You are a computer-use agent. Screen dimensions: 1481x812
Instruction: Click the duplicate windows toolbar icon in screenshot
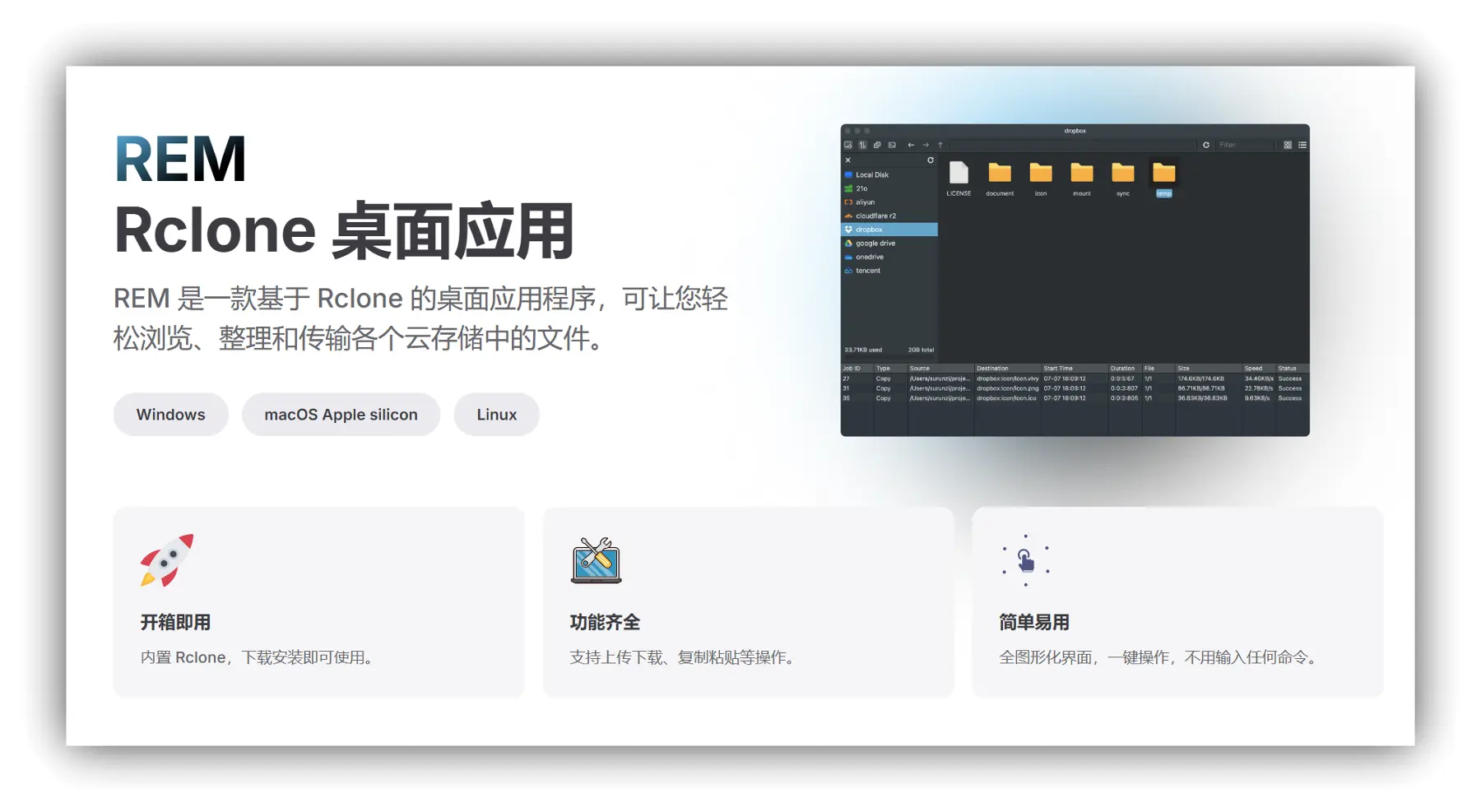(877, 145)
